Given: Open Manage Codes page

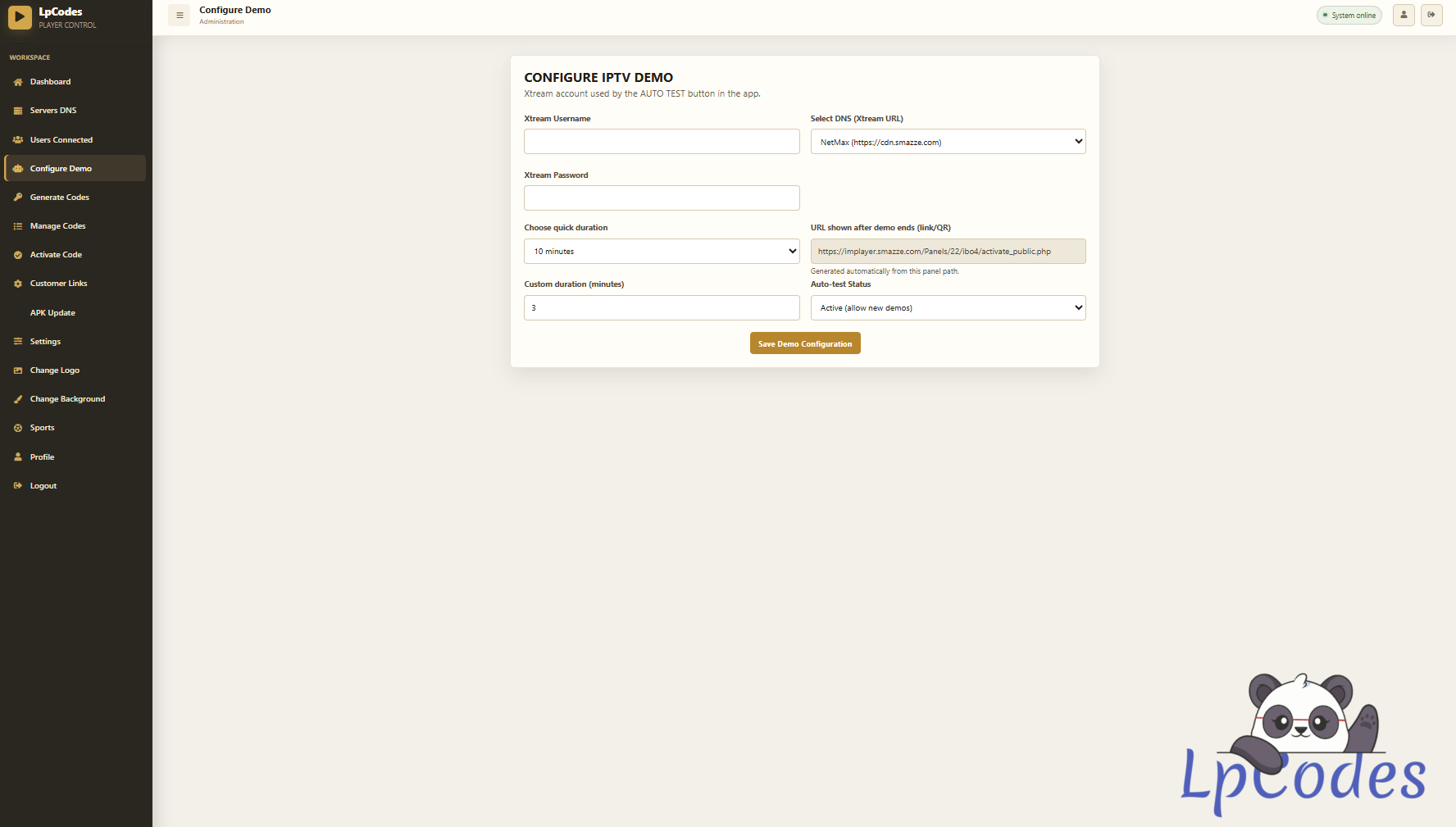Looking at the screenshot, I should (x=75, y=226).
